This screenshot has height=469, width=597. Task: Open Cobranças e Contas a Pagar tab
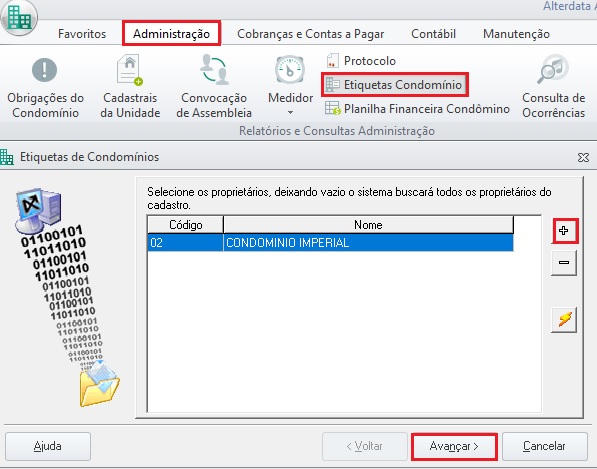310,34
